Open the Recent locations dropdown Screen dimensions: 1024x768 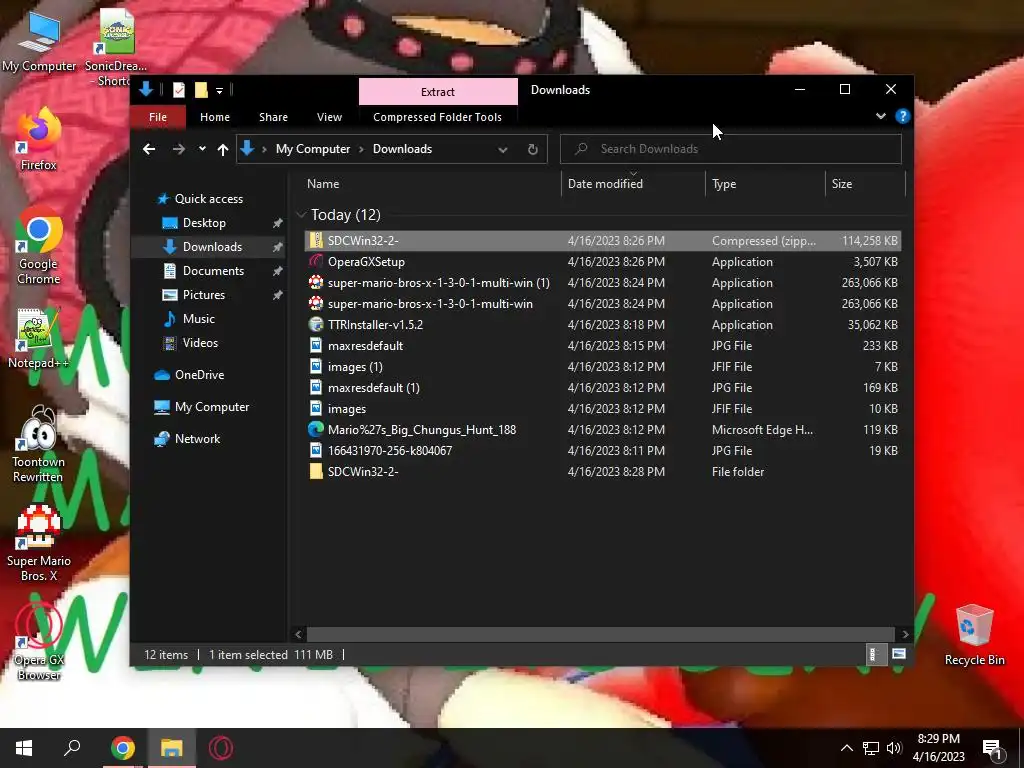(x=202, y=149)
